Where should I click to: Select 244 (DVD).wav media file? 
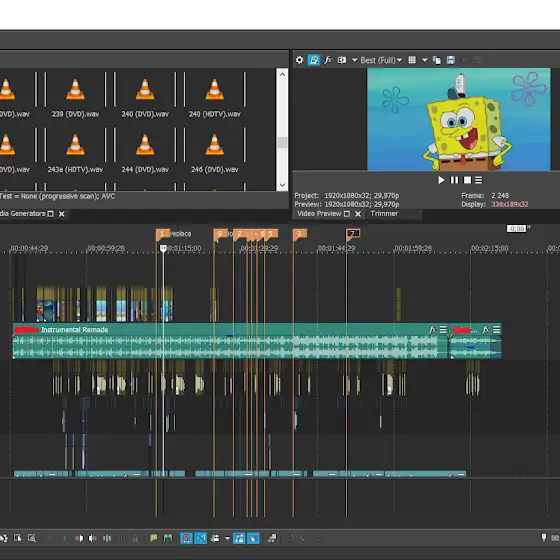[x=145, y=150]
